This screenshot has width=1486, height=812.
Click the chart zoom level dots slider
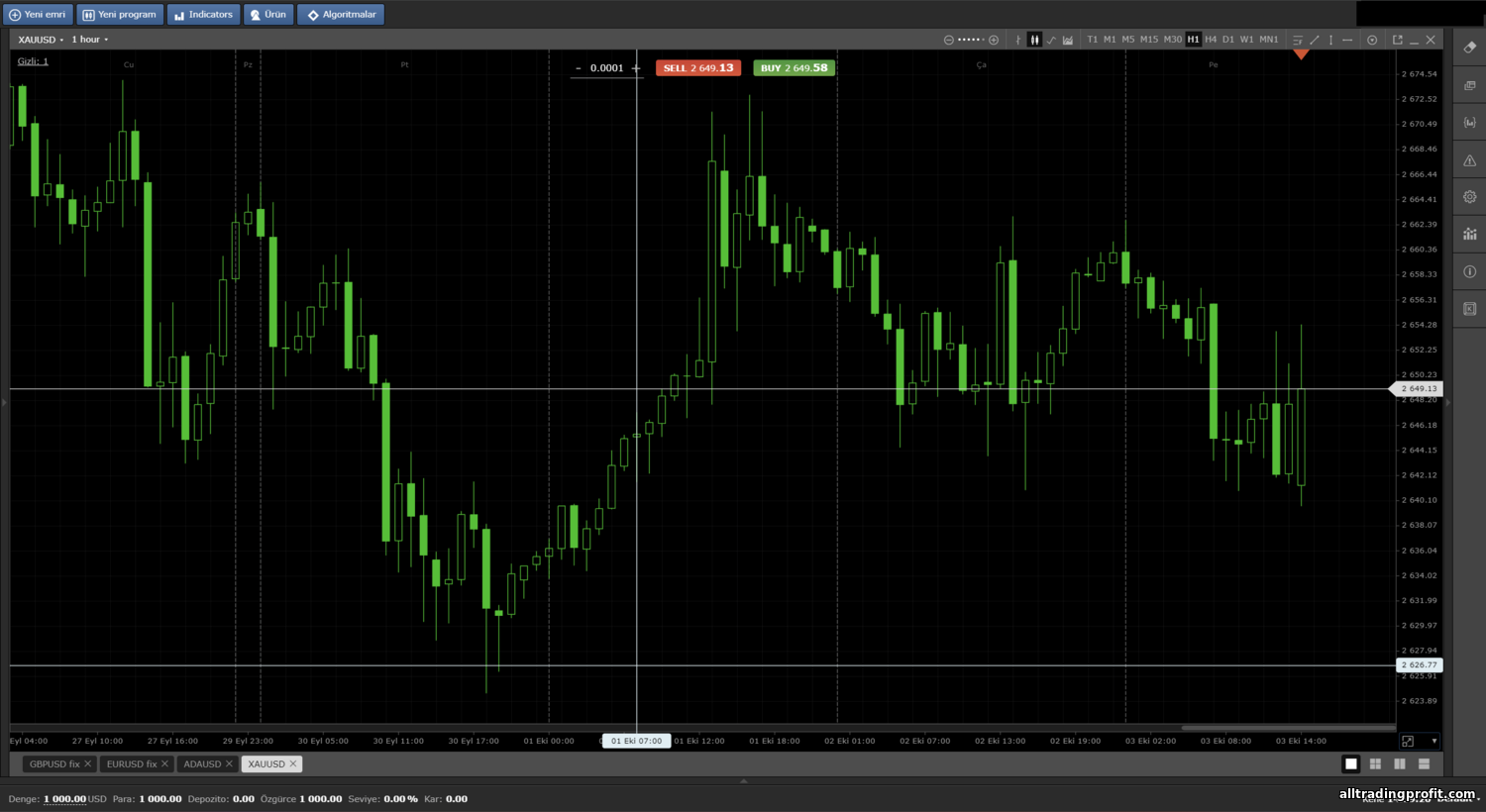971,40
